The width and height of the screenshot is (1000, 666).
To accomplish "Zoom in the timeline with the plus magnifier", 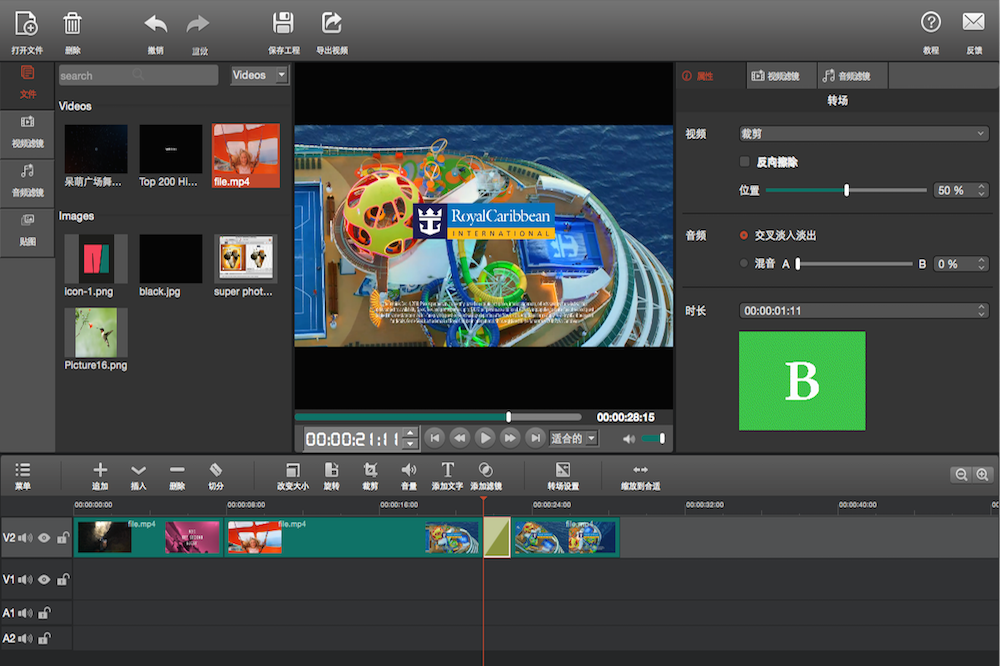I will [x=982, y=475].
